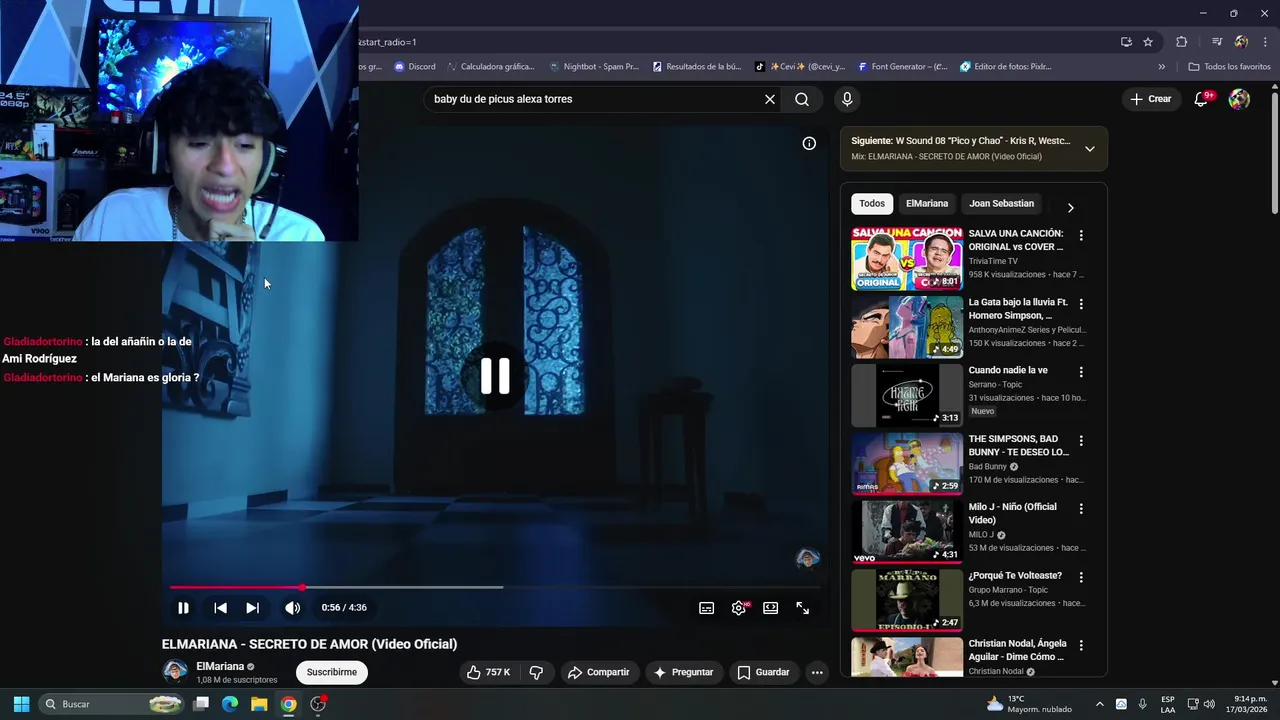Enter full screen mode
This screenshot has height=720, width=1280.
(x=802, y=608)
